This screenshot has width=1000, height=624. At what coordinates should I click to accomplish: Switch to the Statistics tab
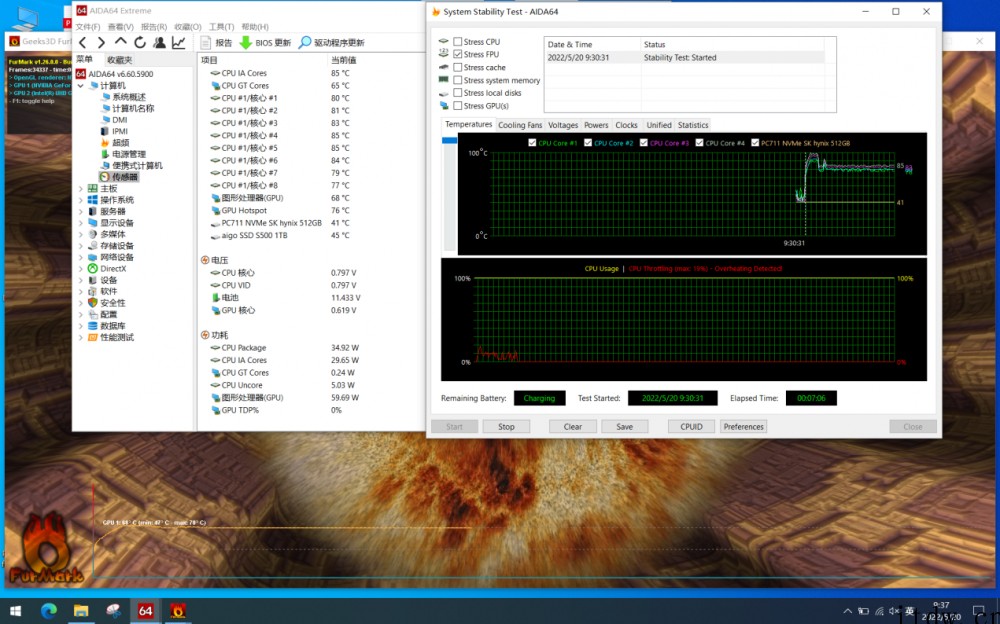[693, 125]
